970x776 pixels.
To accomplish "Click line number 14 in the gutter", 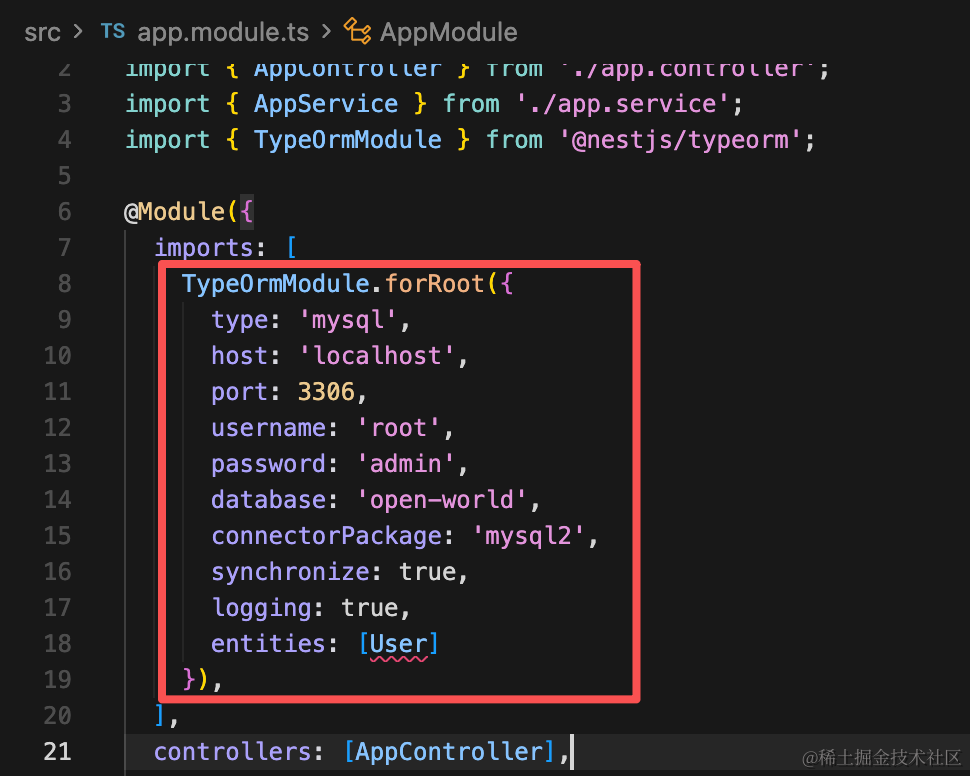I will pyautogui.click(x=58, y=499).
